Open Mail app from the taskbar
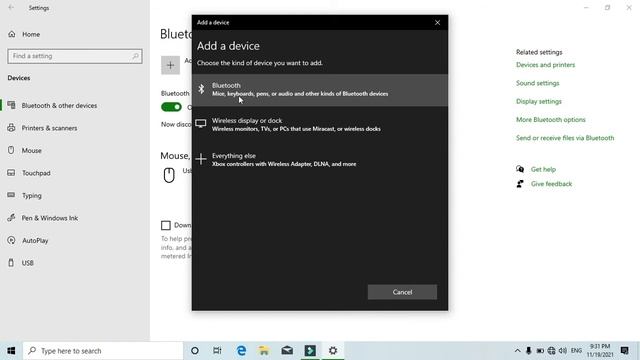The image size is (640, 360). click(x=287, y=351)
